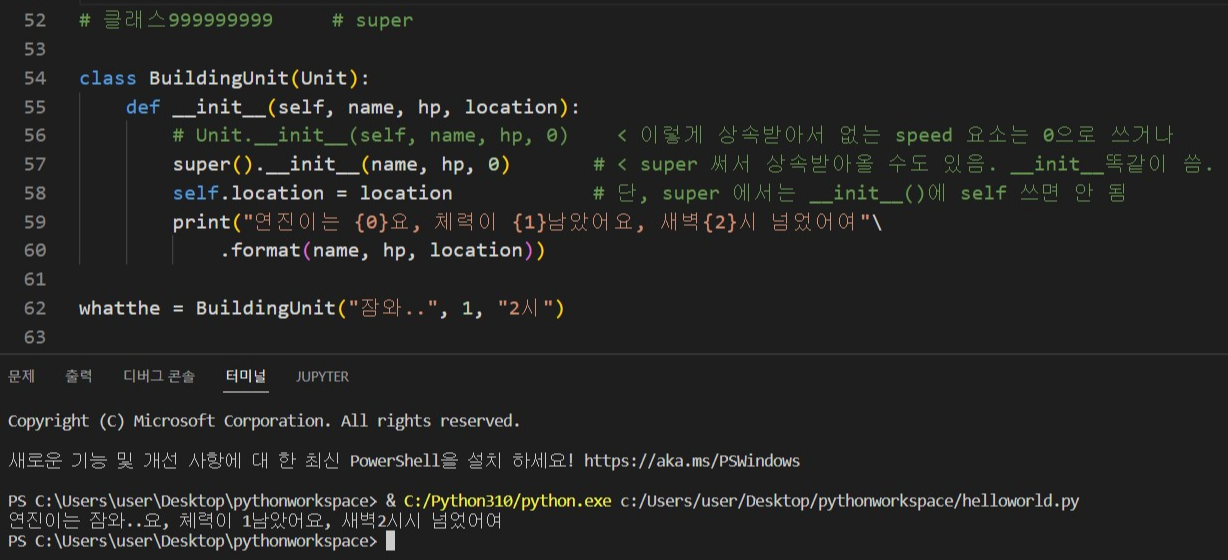Click the 'def __init__' definition line 55

point(353,107)
